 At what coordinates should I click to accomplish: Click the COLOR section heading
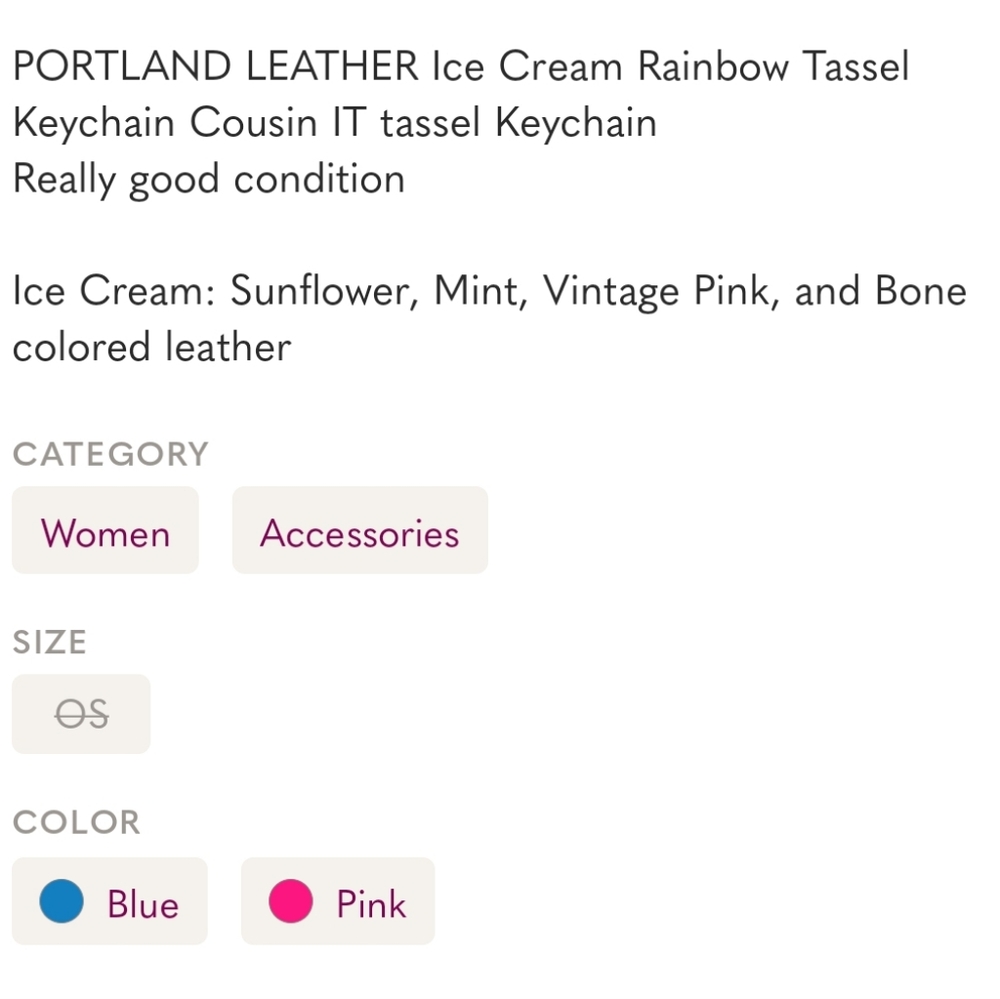(75, 822)
